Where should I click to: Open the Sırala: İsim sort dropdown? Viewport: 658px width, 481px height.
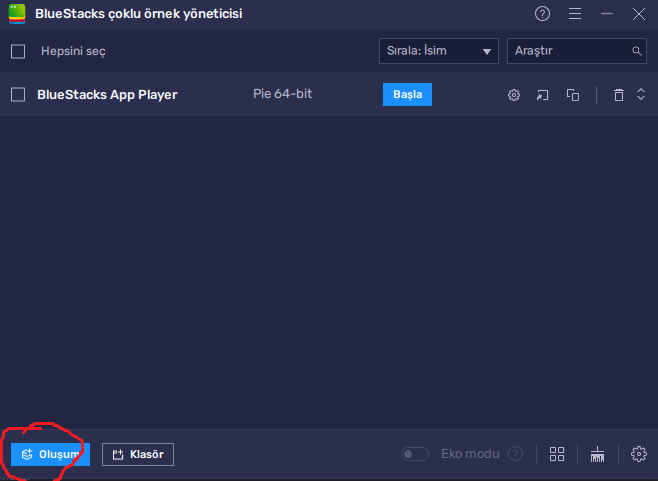tap(439, 51)
